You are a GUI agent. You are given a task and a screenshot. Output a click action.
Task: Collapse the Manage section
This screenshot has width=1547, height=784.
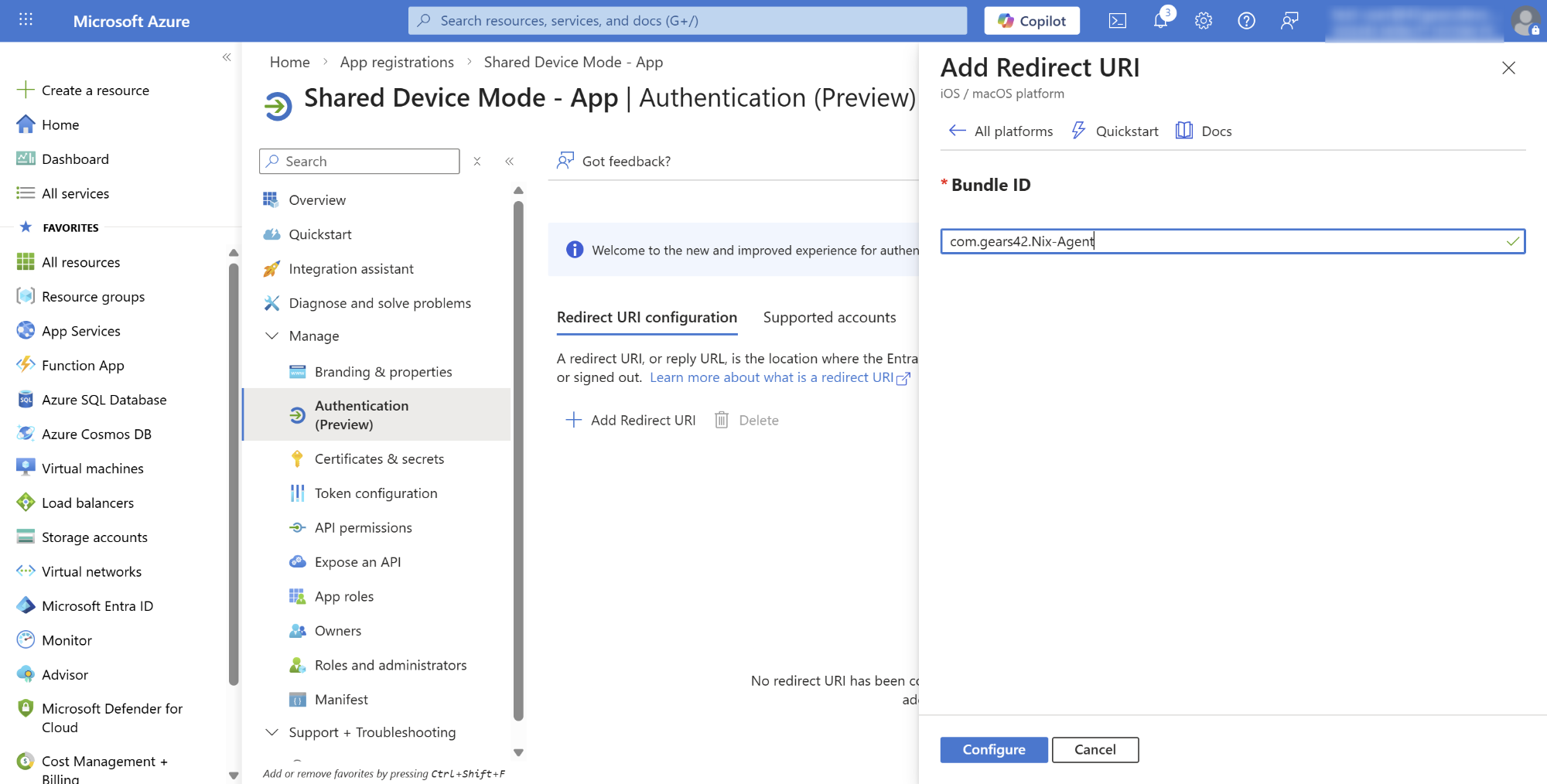(x=271, y=336)
